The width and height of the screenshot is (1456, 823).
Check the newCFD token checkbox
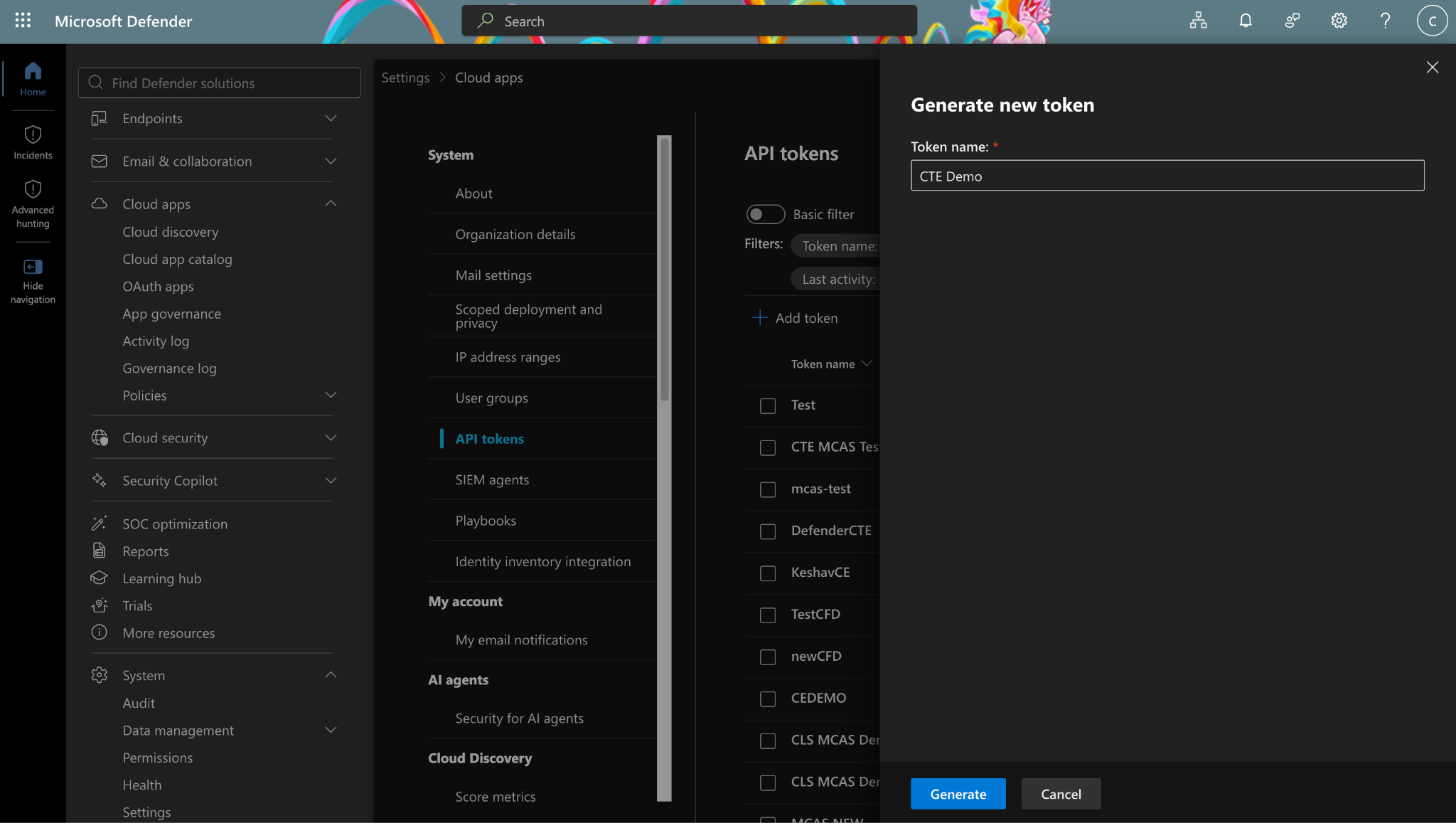click(x=768, y=657)
